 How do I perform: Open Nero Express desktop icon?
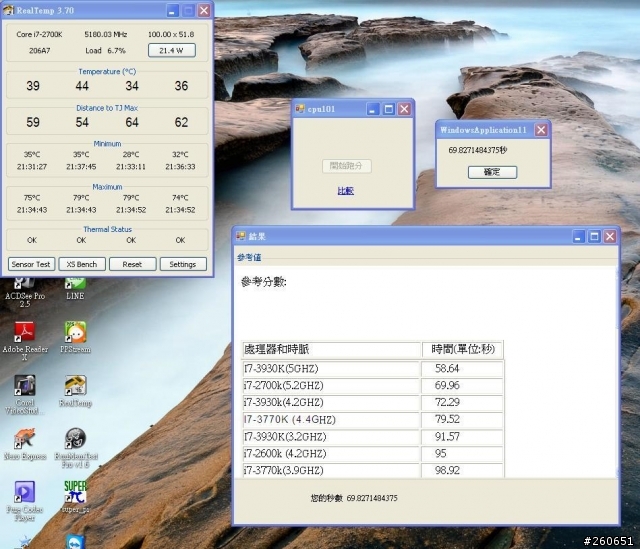(24, 440)
